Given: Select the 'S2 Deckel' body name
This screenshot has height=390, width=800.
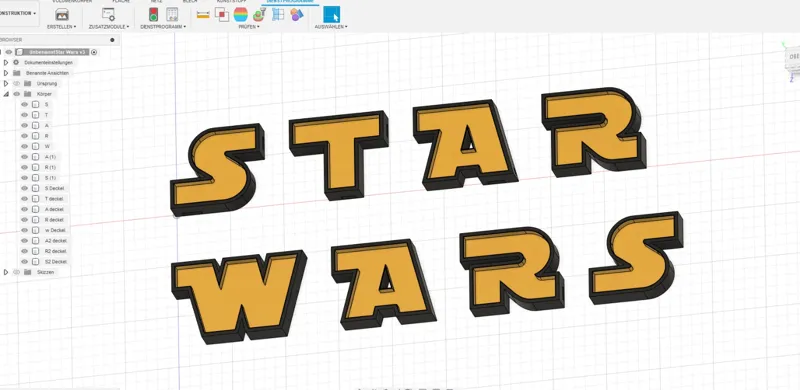Looking at the screenshot, I should click(x=56, y=261).
